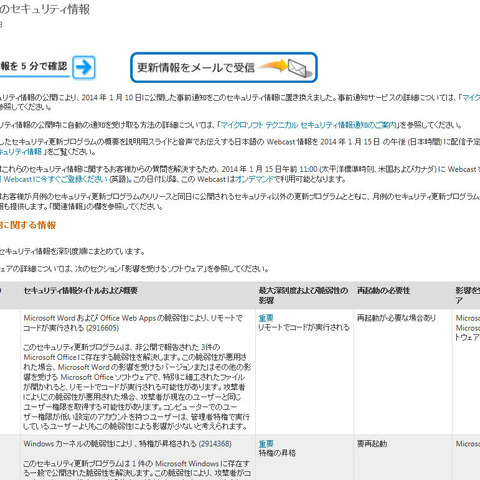This screenshot has width=480, height=480.
Task: Open マイクロソフト テクニカル セキュリティ情報通知のご案内 link
Action: coord(309,125)
